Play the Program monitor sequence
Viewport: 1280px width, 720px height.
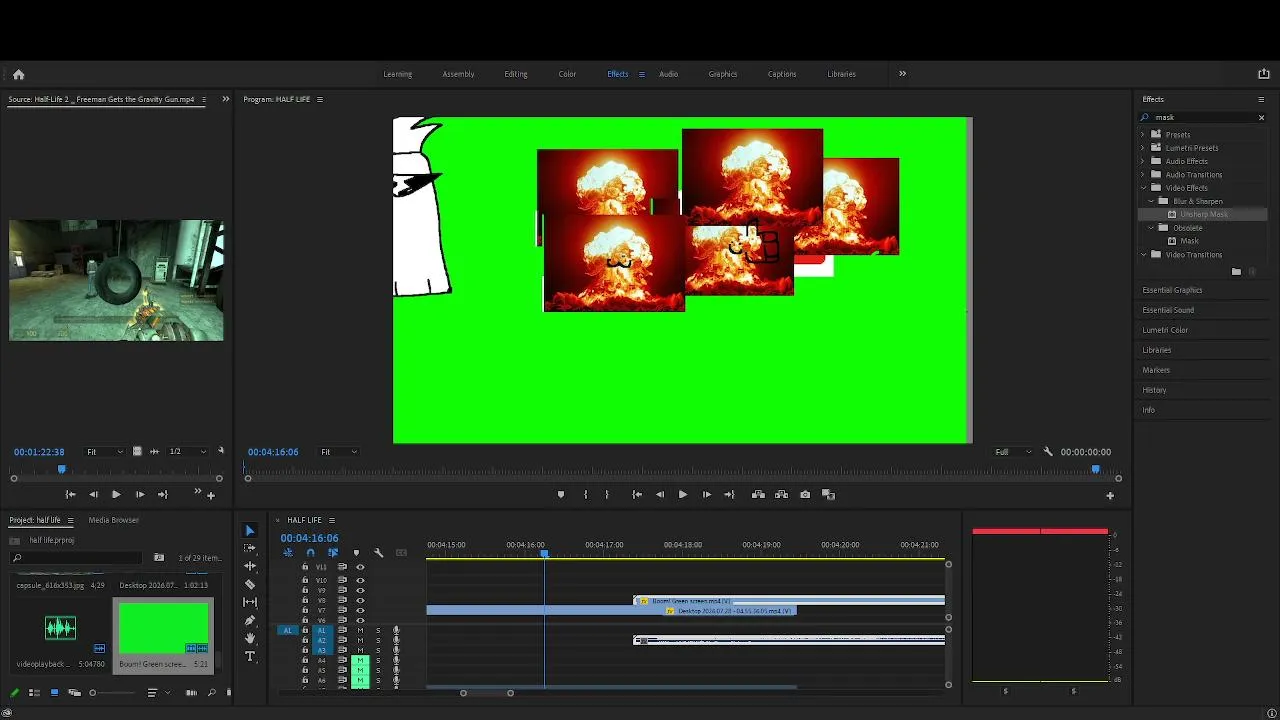pos(683,494)
